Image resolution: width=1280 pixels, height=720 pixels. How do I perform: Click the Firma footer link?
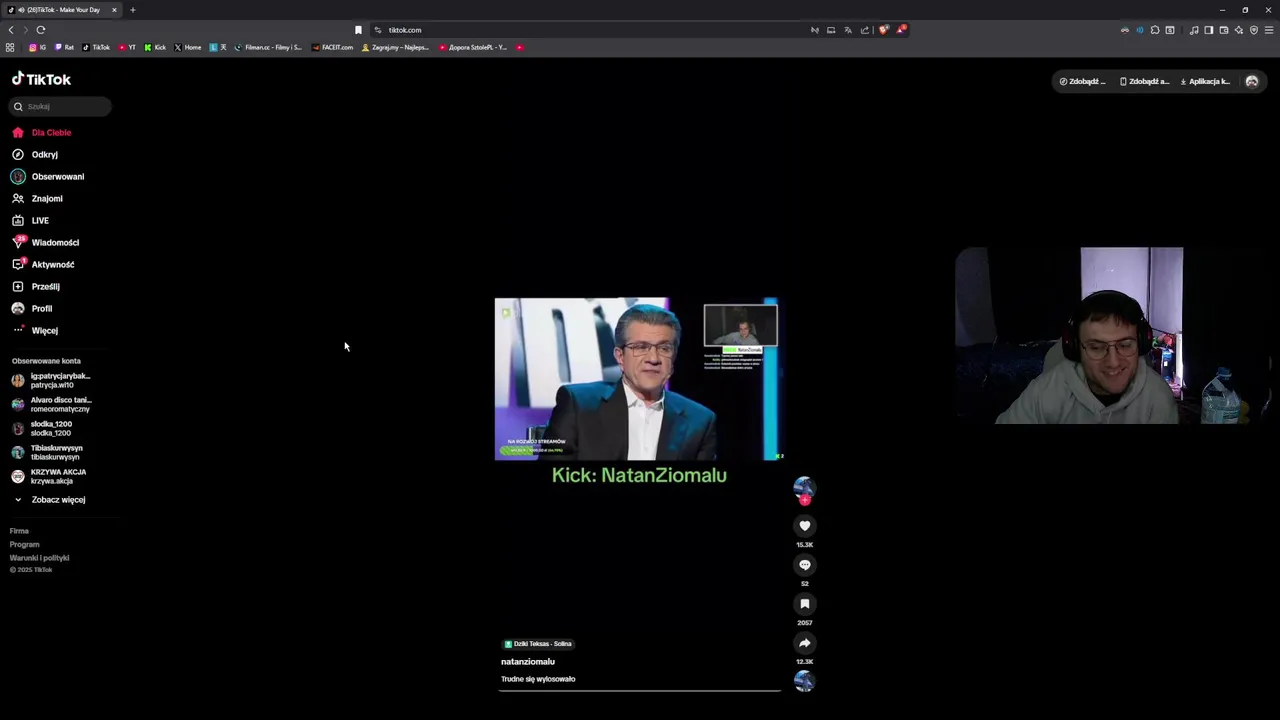(x=19, y=531)
